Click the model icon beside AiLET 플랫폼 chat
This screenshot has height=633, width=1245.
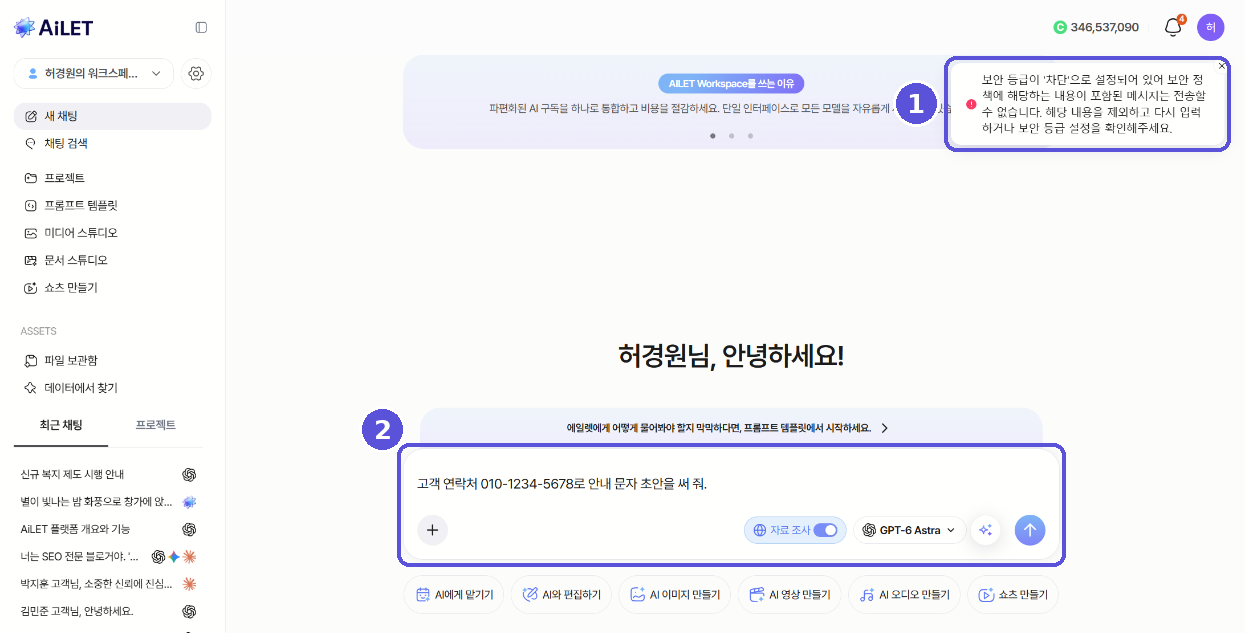click(189, 529)
